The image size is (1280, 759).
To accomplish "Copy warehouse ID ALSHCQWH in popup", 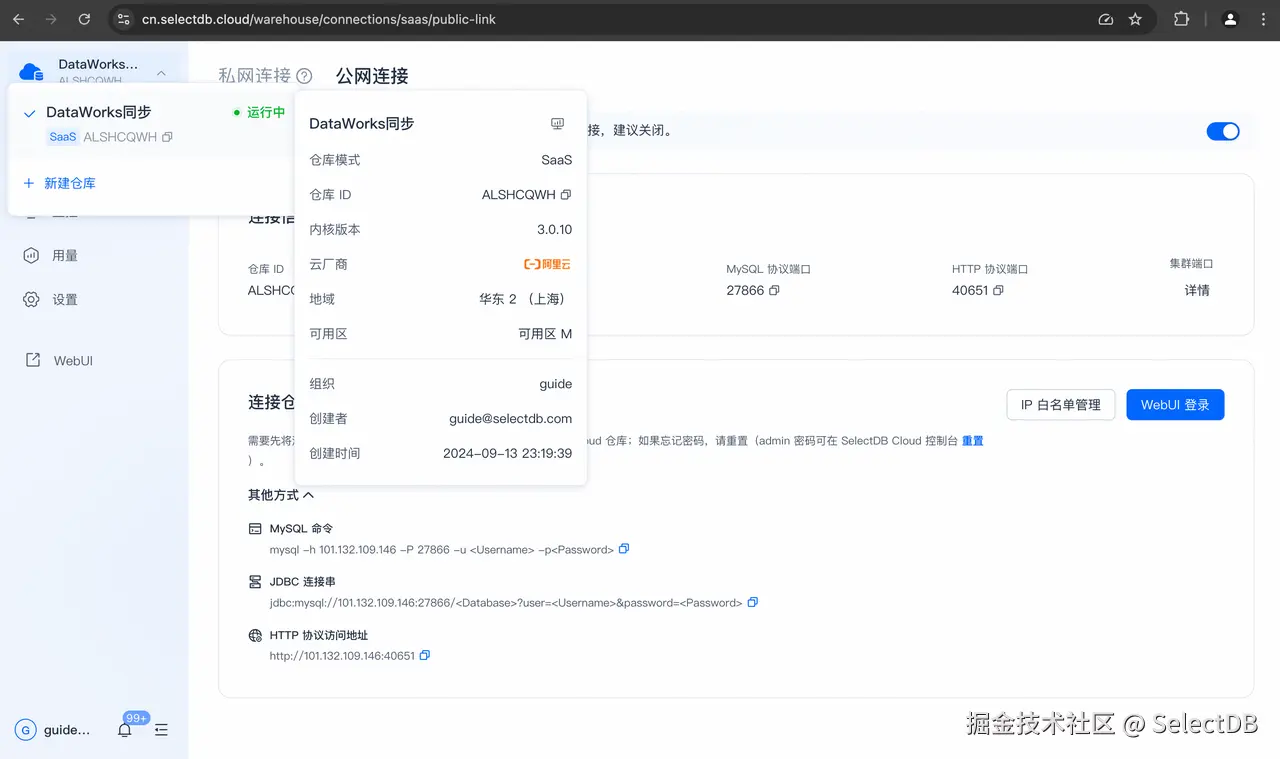I will click(x=566, y=195).
